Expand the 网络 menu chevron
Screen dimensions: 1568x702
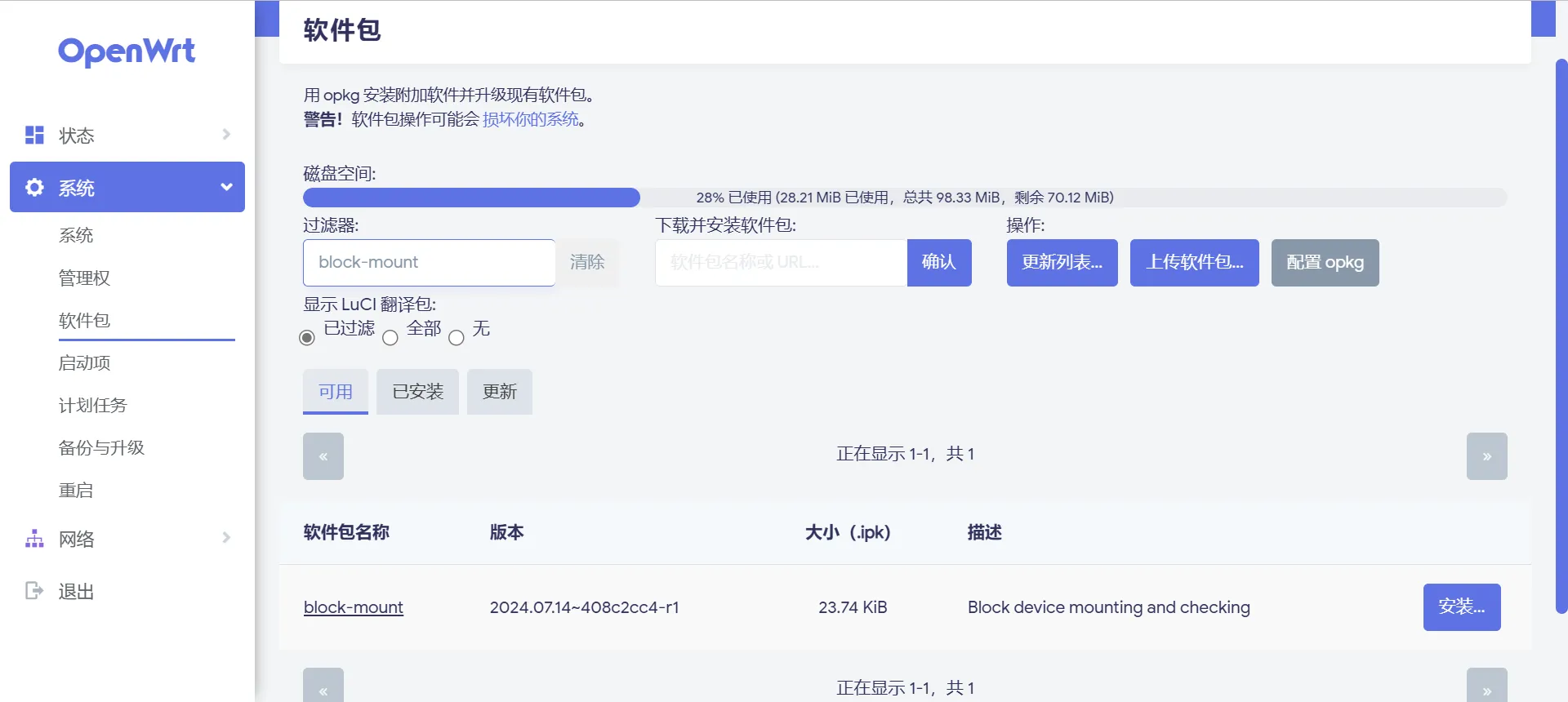click(x=226, y=537)
